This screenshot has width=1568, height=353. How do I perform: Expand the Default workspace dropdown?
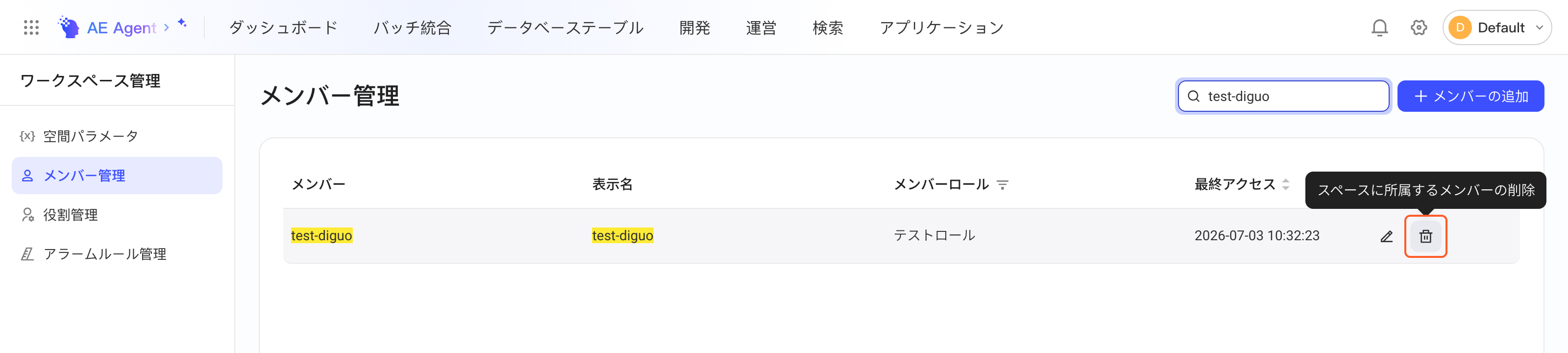1497,27
